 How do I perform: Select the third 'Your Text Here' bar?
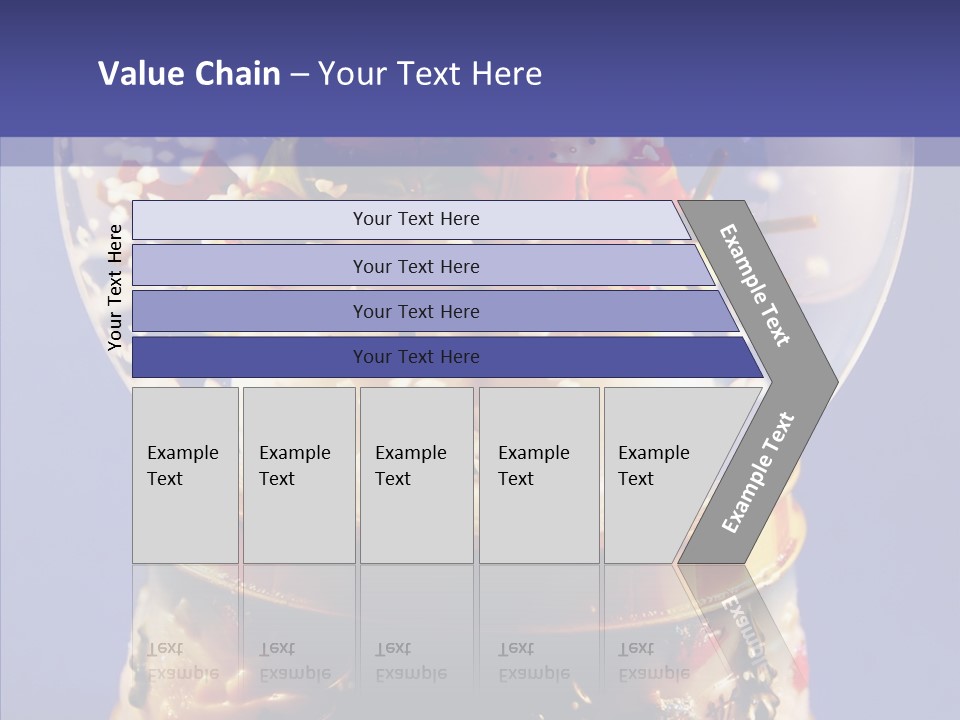click(x=416, y=311)
